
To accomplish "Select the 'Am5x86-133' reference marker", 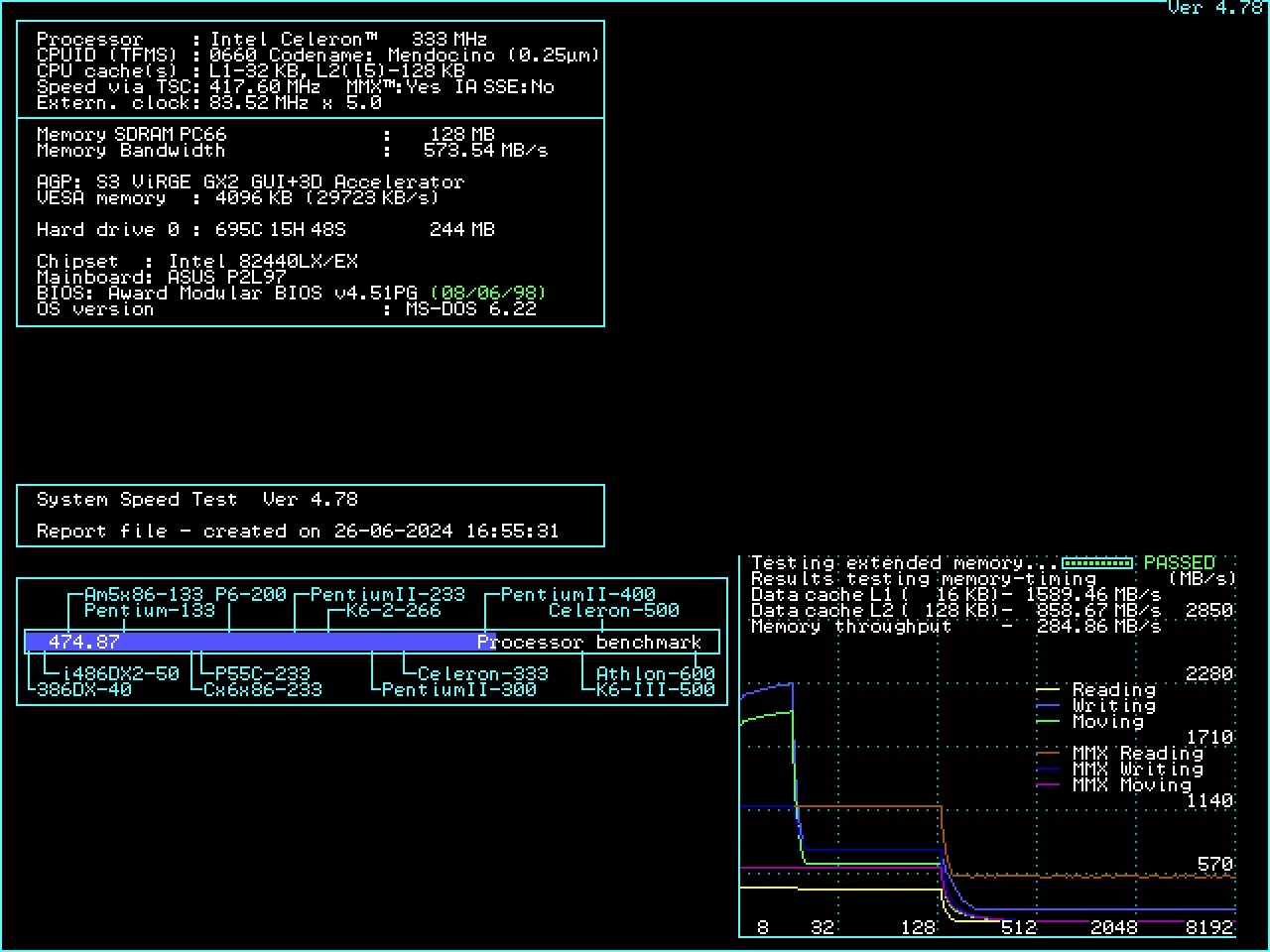I will tap(144, 595).
